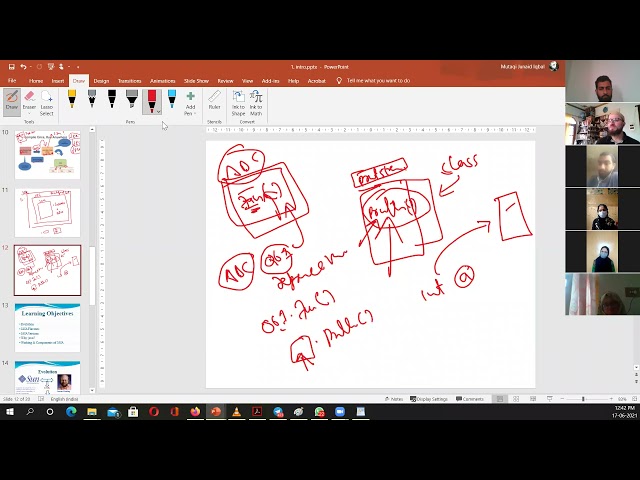This screenshot has width=640, height=480.
Task: Toggle the Comments pane
Action: point(469,399)
